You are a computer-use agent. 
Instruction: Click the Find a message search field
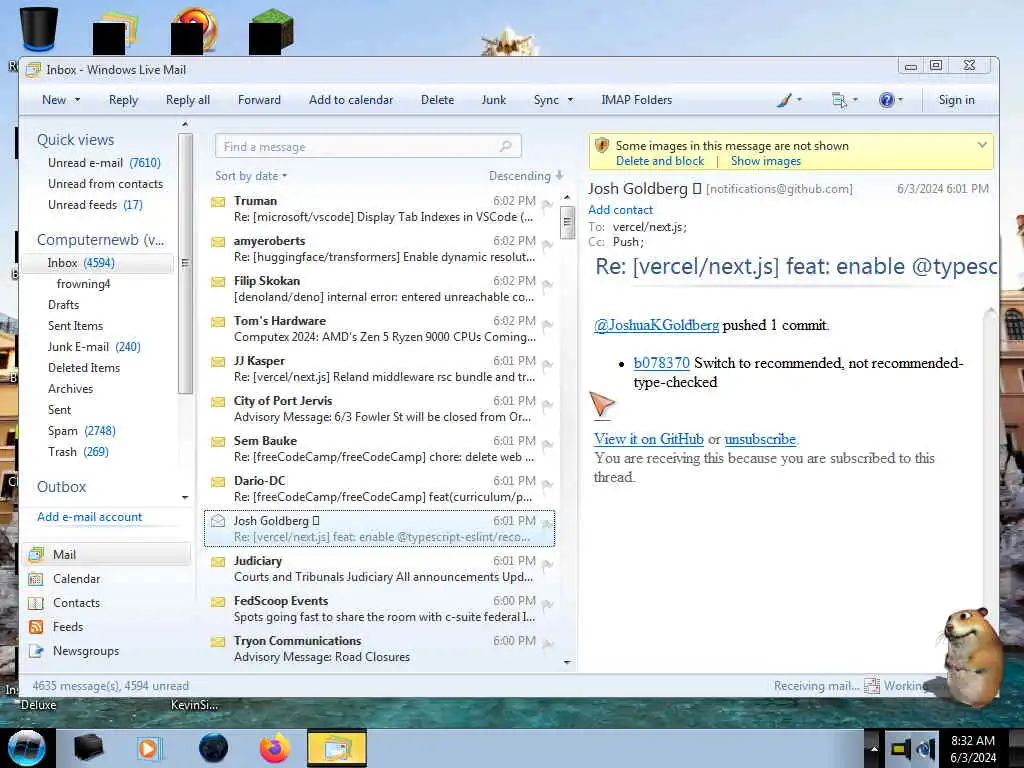(368, 146)
